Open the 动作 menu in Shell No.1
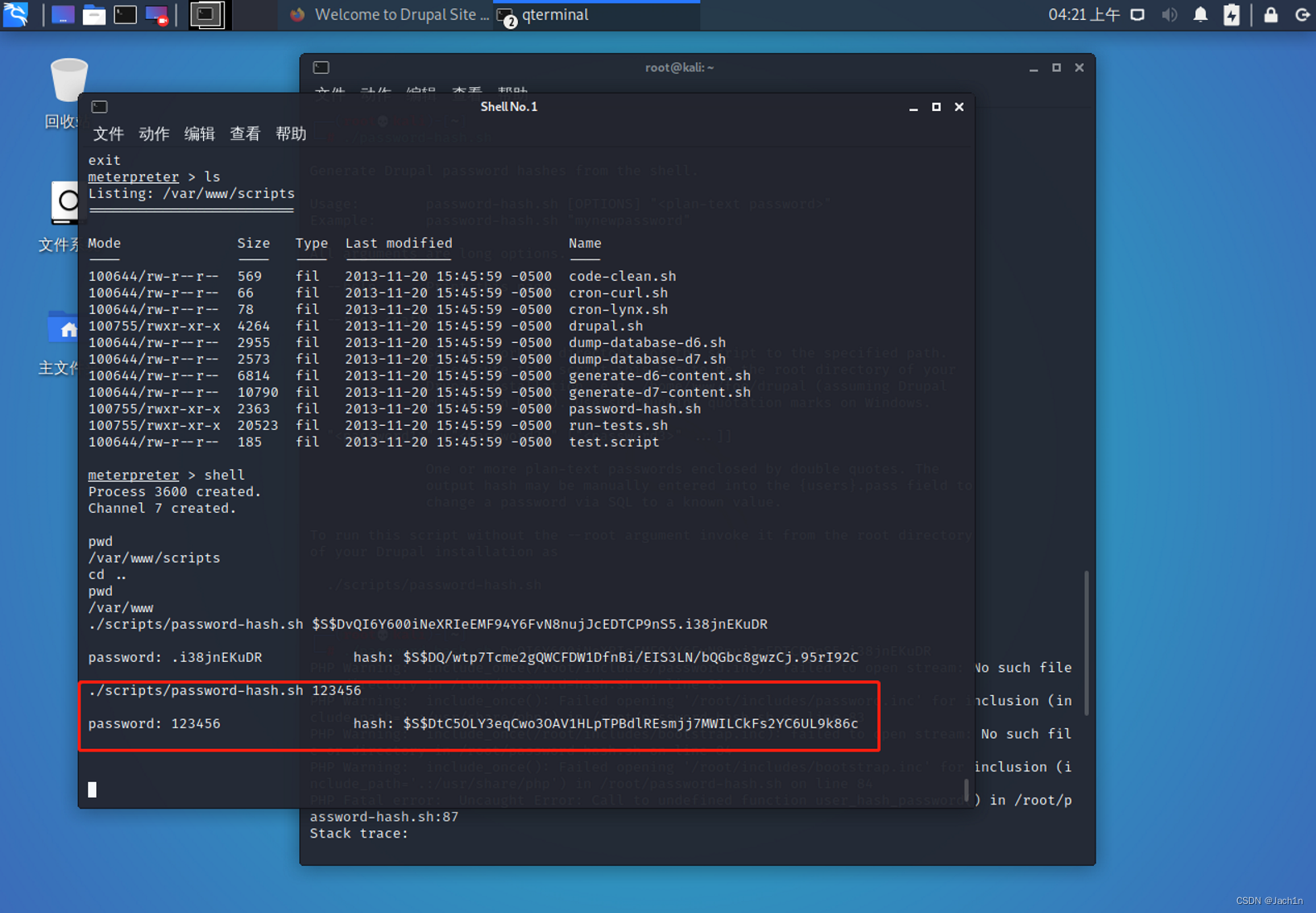The width and height of the screenshot is (1316, 913). [154, 133]
